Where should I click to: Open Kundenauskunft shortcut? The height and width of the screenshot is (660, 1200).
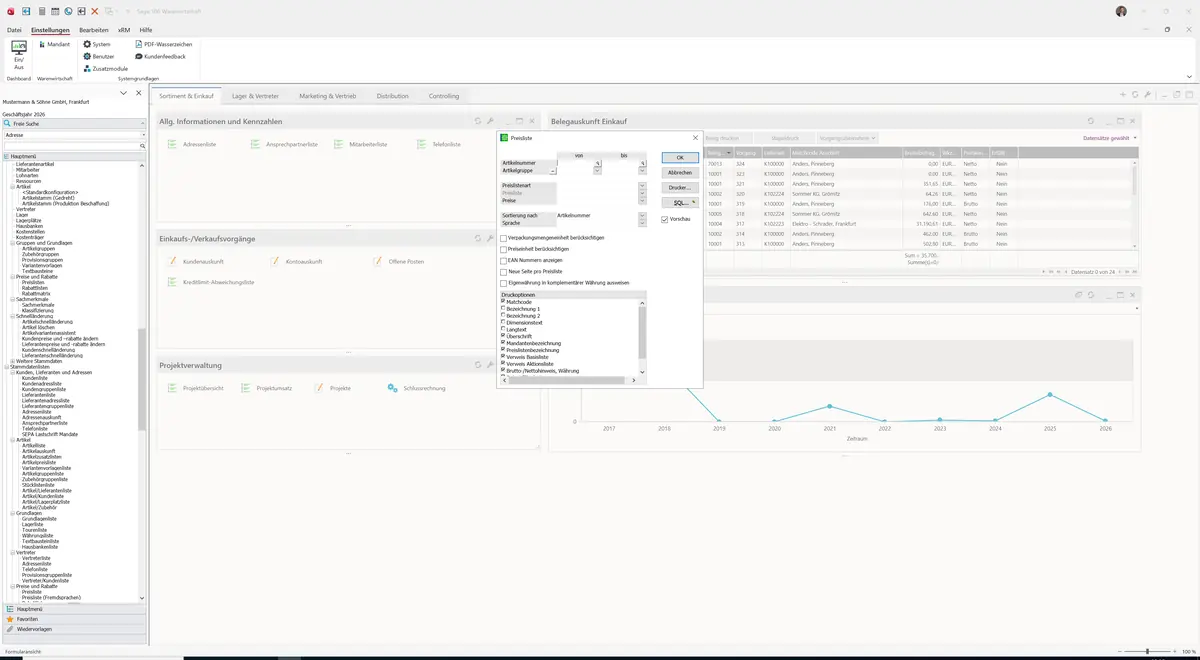pos(196,261)
